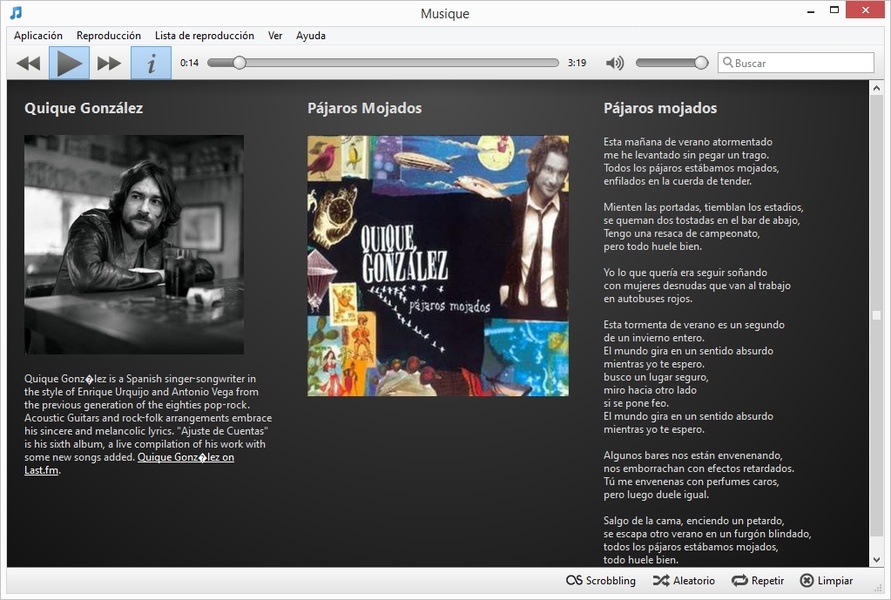The height and width of the screenshot is (600, 891).
Task: Open the Ayuda menu
Action: point(311,35)
